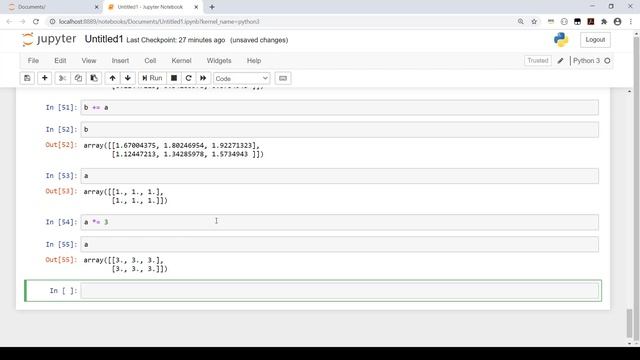Open the File menu
The width and height of the screenshot is (640, 360).
(x=33, y=60)
